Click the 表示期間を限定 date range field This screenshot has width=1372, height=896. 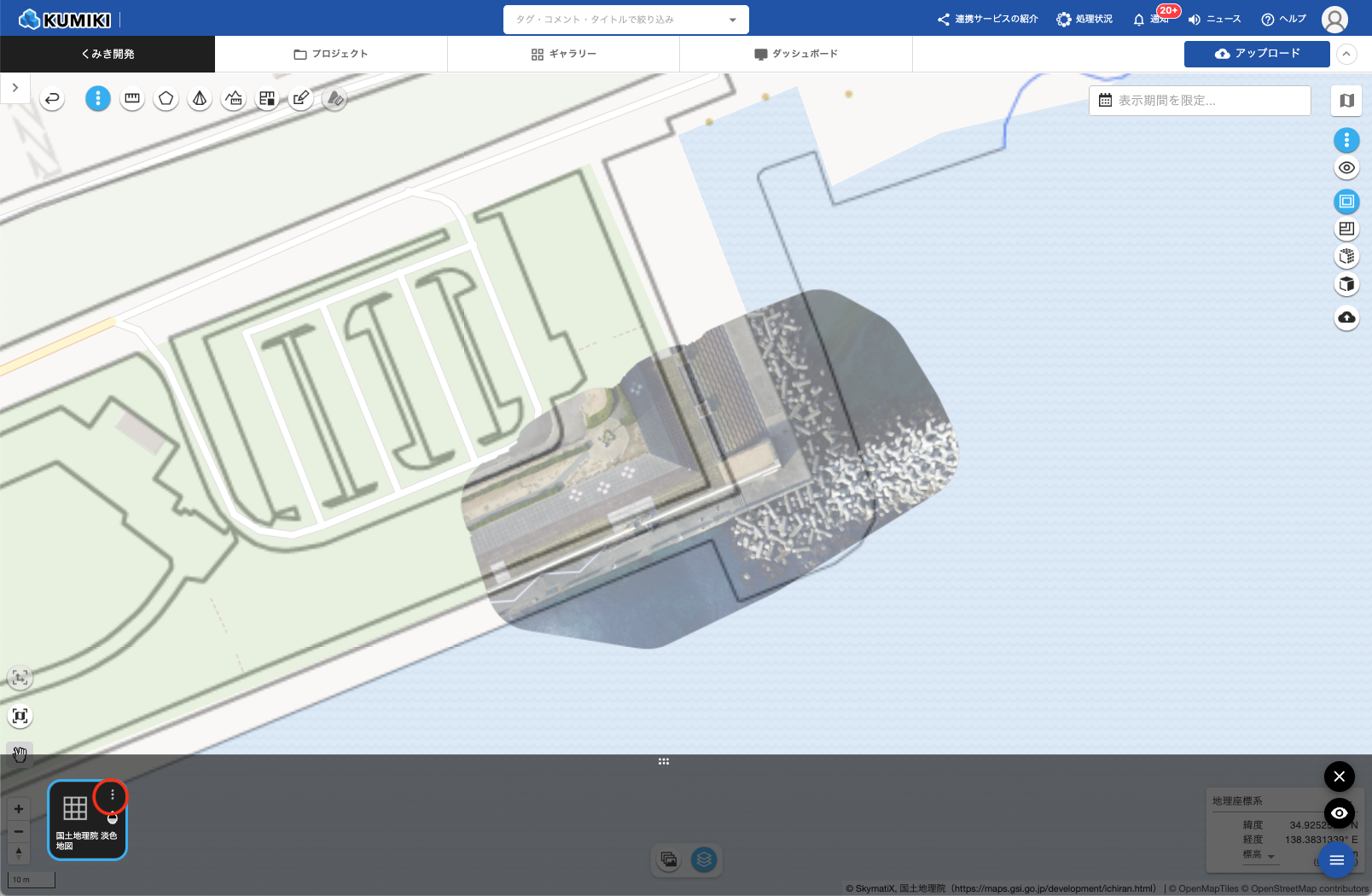tap(1200, 101)
